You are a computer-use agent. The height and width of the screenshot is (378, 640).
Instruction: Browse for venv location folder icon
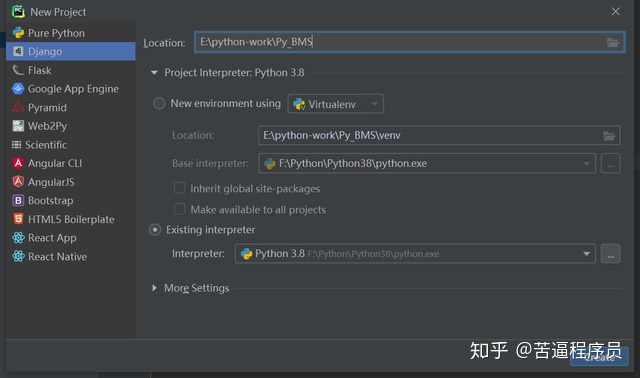tap(609, 136)
